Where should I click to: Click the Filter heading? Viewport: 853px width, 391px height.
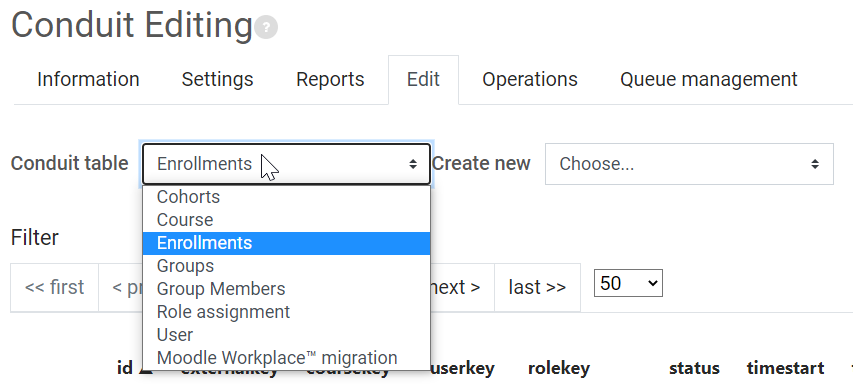[35, 238]
